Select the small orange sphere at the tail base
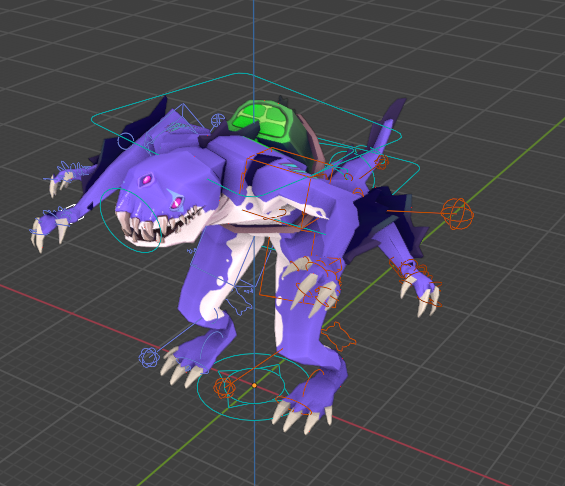This screenshot has height=486, width=565. click(381, 162)
